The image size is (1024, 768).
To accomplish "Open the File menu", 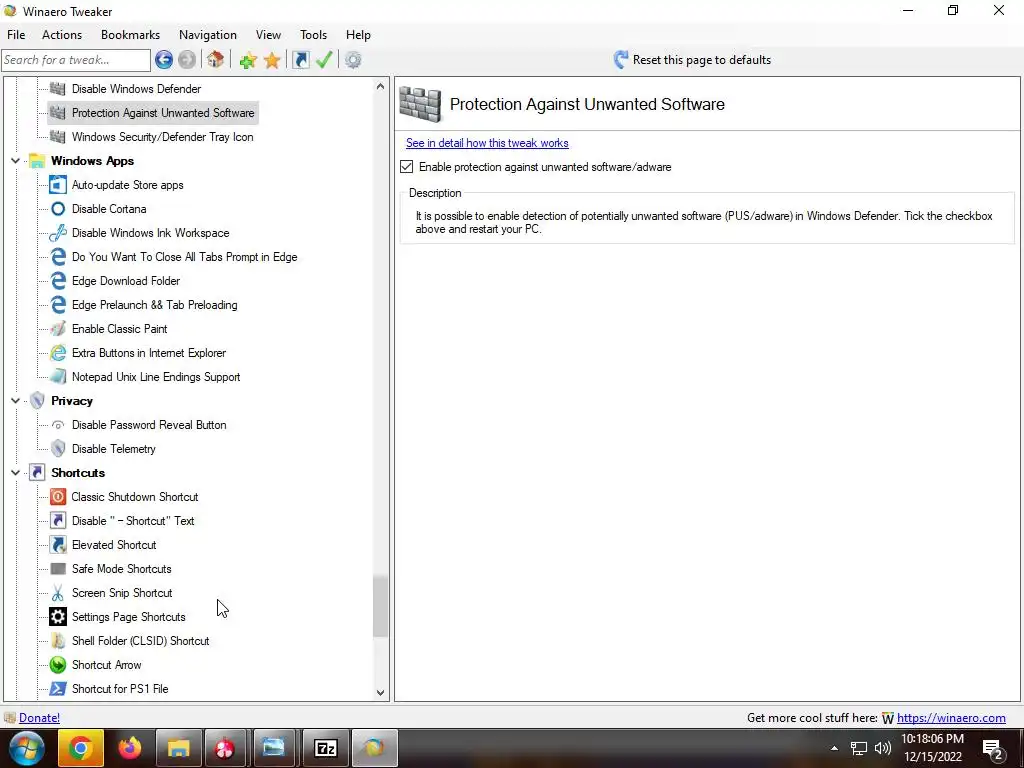I will pyautogui.click(x=16, y=35).
